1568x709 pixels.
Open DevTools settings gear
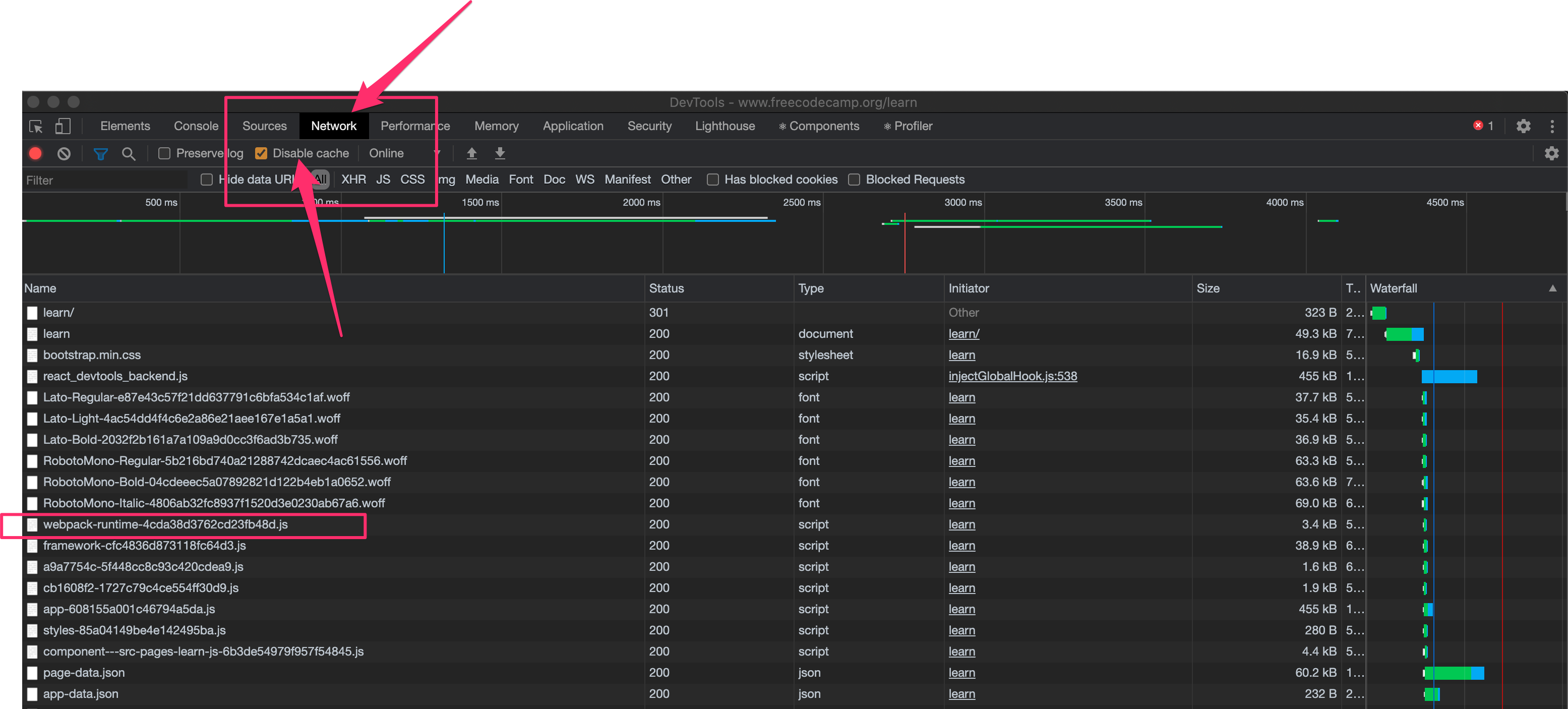[x=1524, y=126]
